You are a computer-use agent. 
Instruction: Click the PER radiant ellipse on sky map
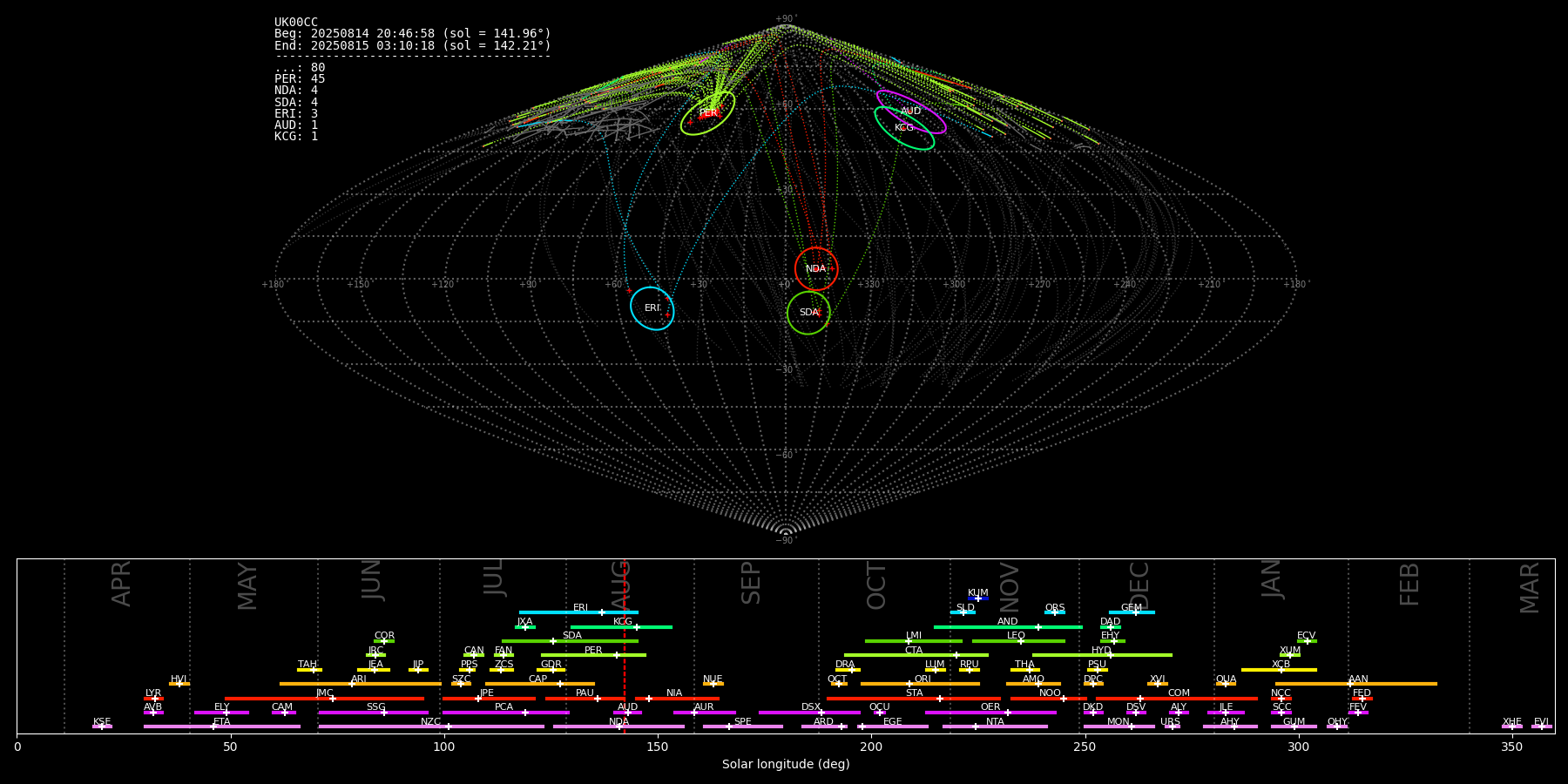707,113
